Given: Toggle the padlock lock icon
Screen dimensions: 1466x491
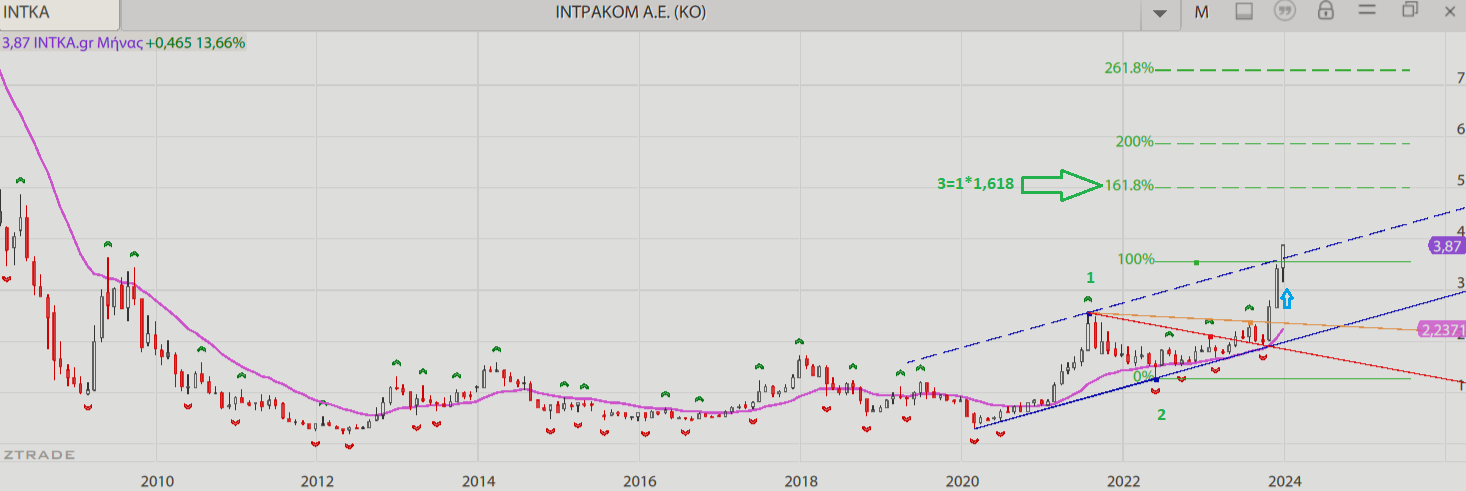Looking at the screenshot, I should [1326, 11].
